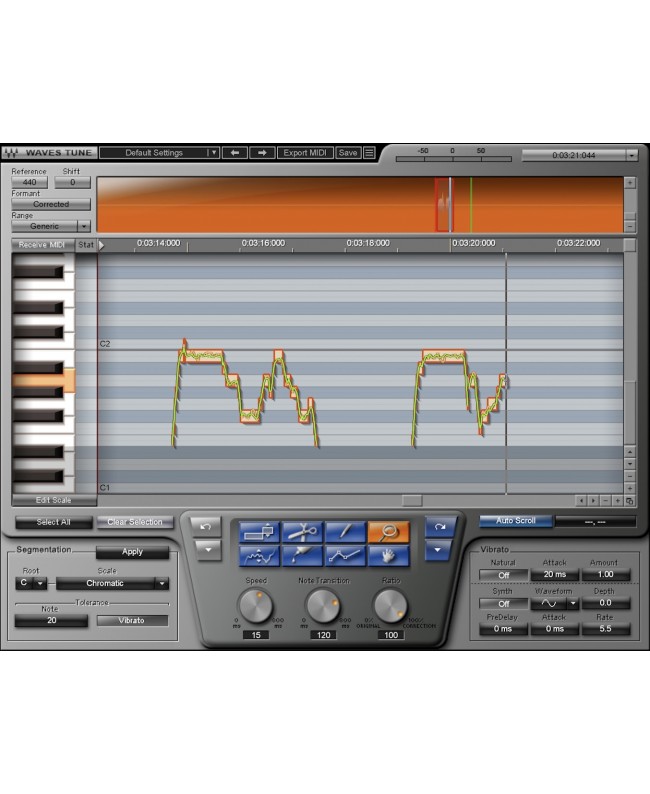Click the synth vibrato Rate 5.5 field
This screenshot has height=794, width=650.
point(605,629)
